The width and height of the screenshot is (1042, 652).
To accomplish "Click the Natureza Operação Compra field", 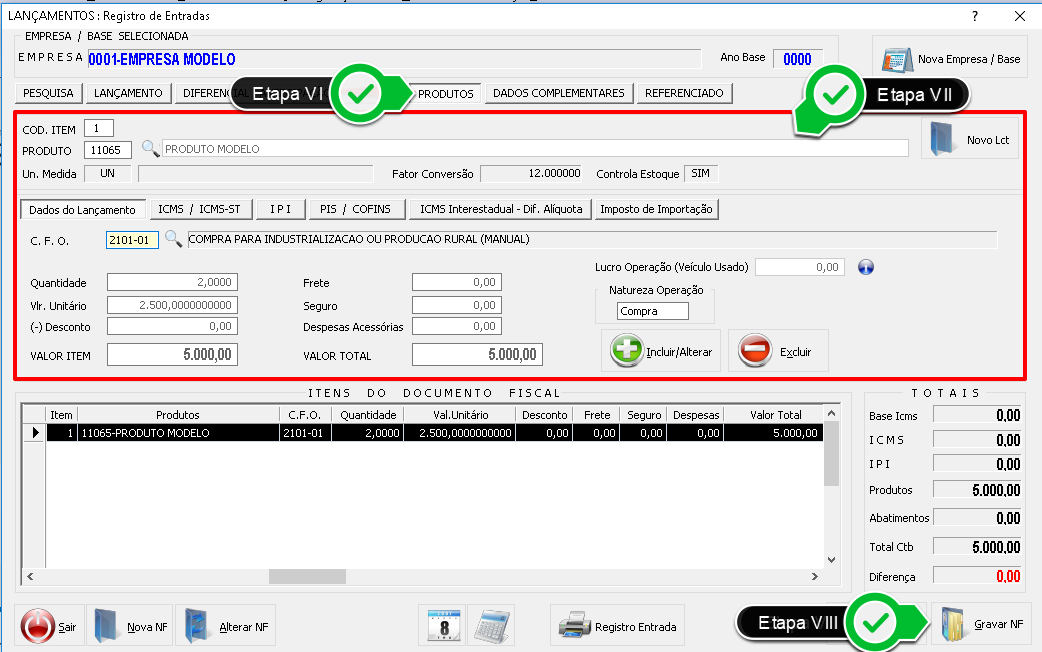I will coord(653,311).
